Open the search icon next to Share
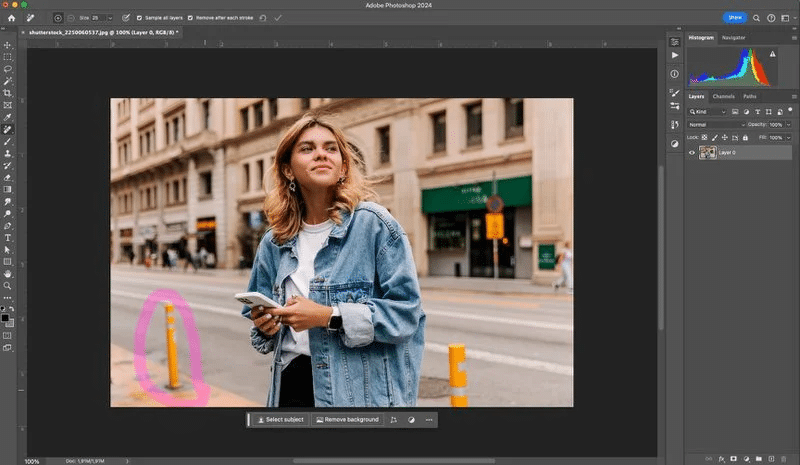The width and height of the screenshot is (800, 465). (758, 18)
